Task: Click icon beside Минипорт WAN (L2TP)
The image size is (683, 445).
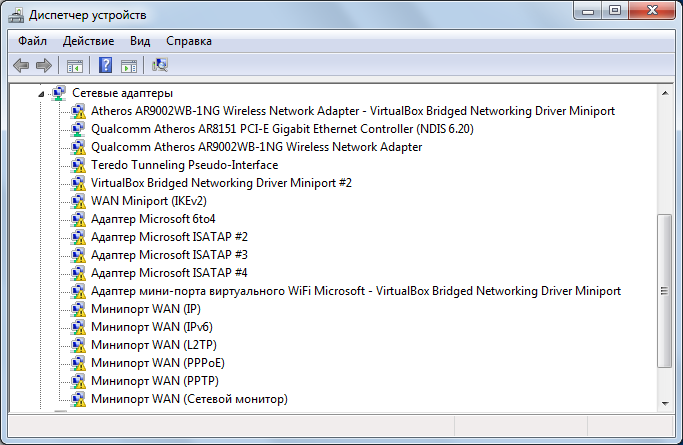Action: [78, 345]
